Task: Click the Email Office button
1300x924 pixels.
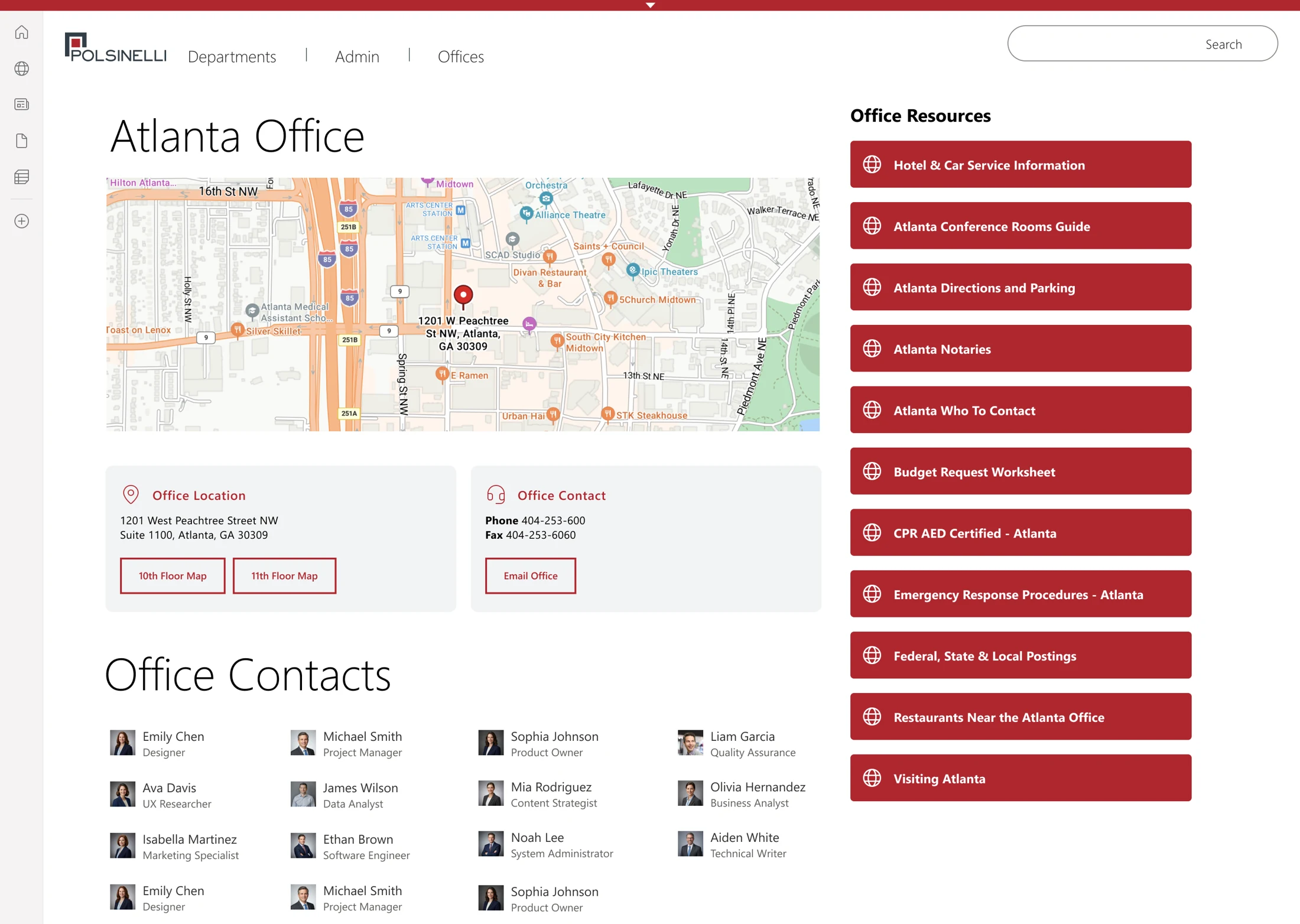Action: pyautogui.click(x=530, y=575)
